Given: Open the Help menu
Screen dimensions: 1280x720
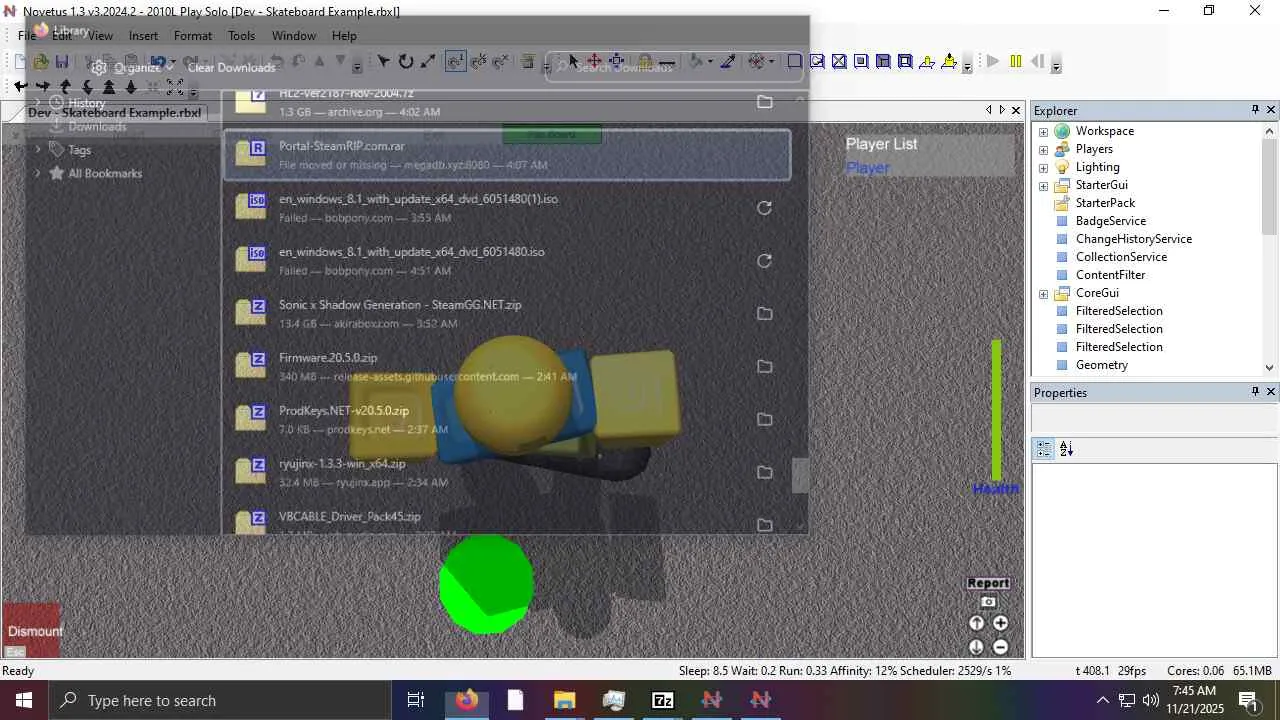Looking at the screenshot, I should 344,36.
